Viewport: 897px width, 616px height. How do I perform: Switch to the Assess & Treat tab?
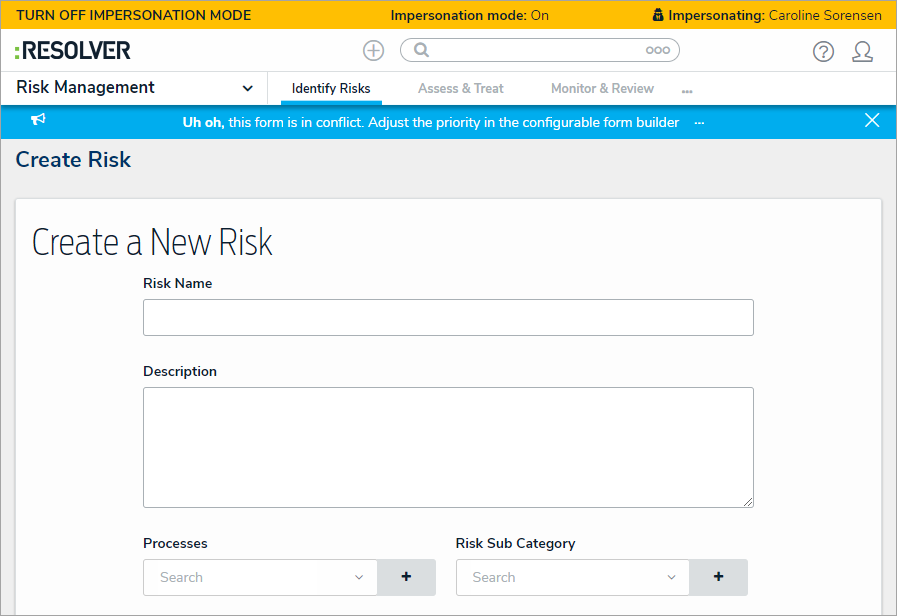pos(461,89)
